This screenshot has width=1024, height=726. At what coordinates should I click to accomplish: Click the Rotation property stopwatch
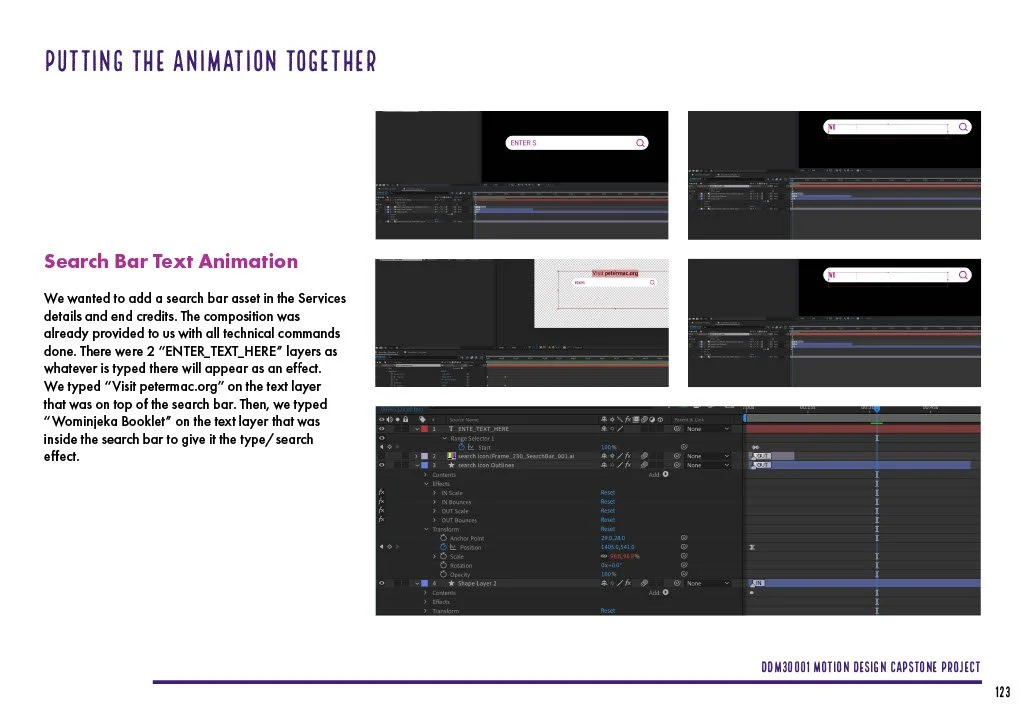(x=443, y=565)
